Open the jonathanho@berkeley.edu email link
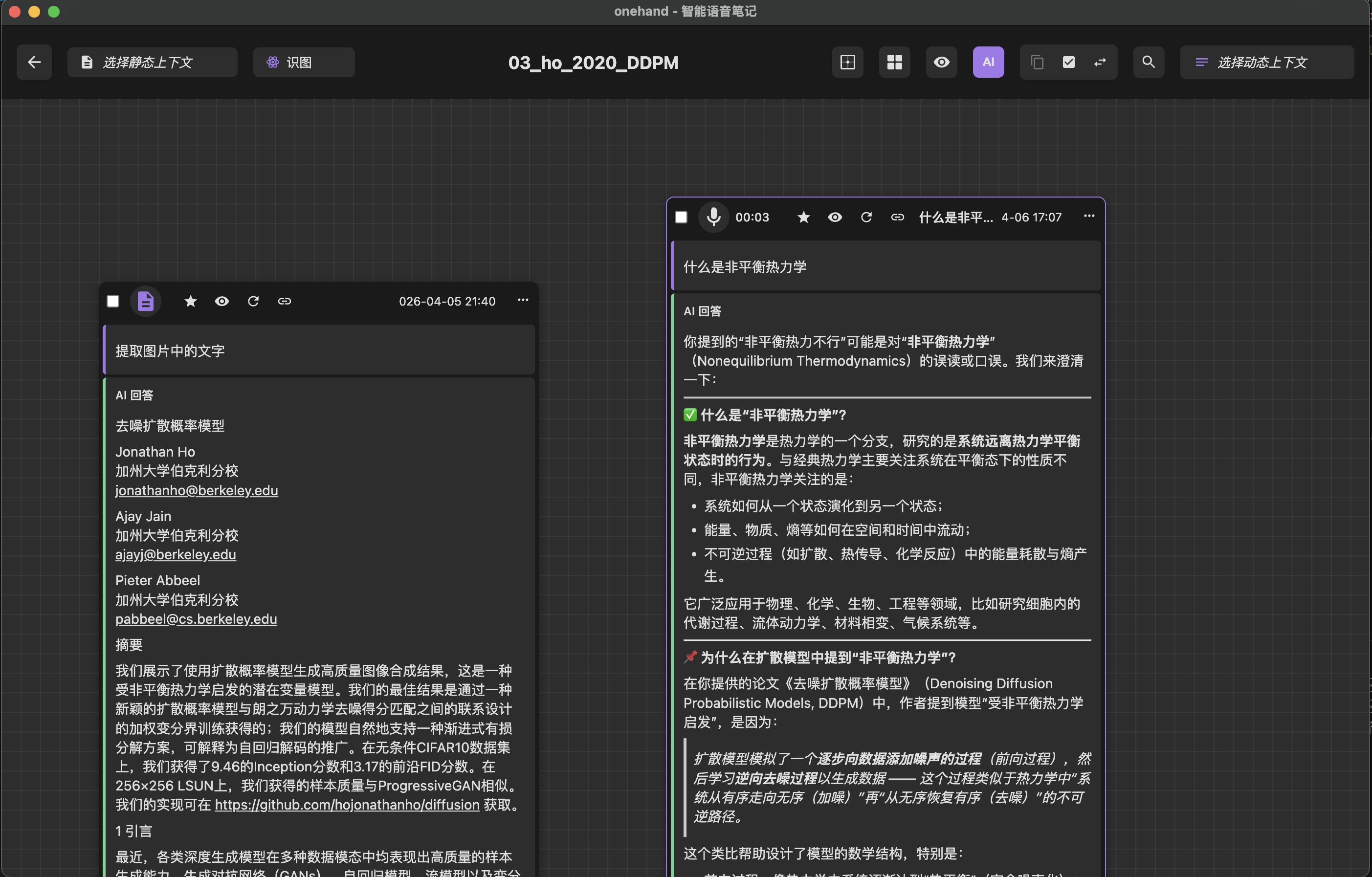The height and width of the screenshot is (877, 1372). [197, 490]
